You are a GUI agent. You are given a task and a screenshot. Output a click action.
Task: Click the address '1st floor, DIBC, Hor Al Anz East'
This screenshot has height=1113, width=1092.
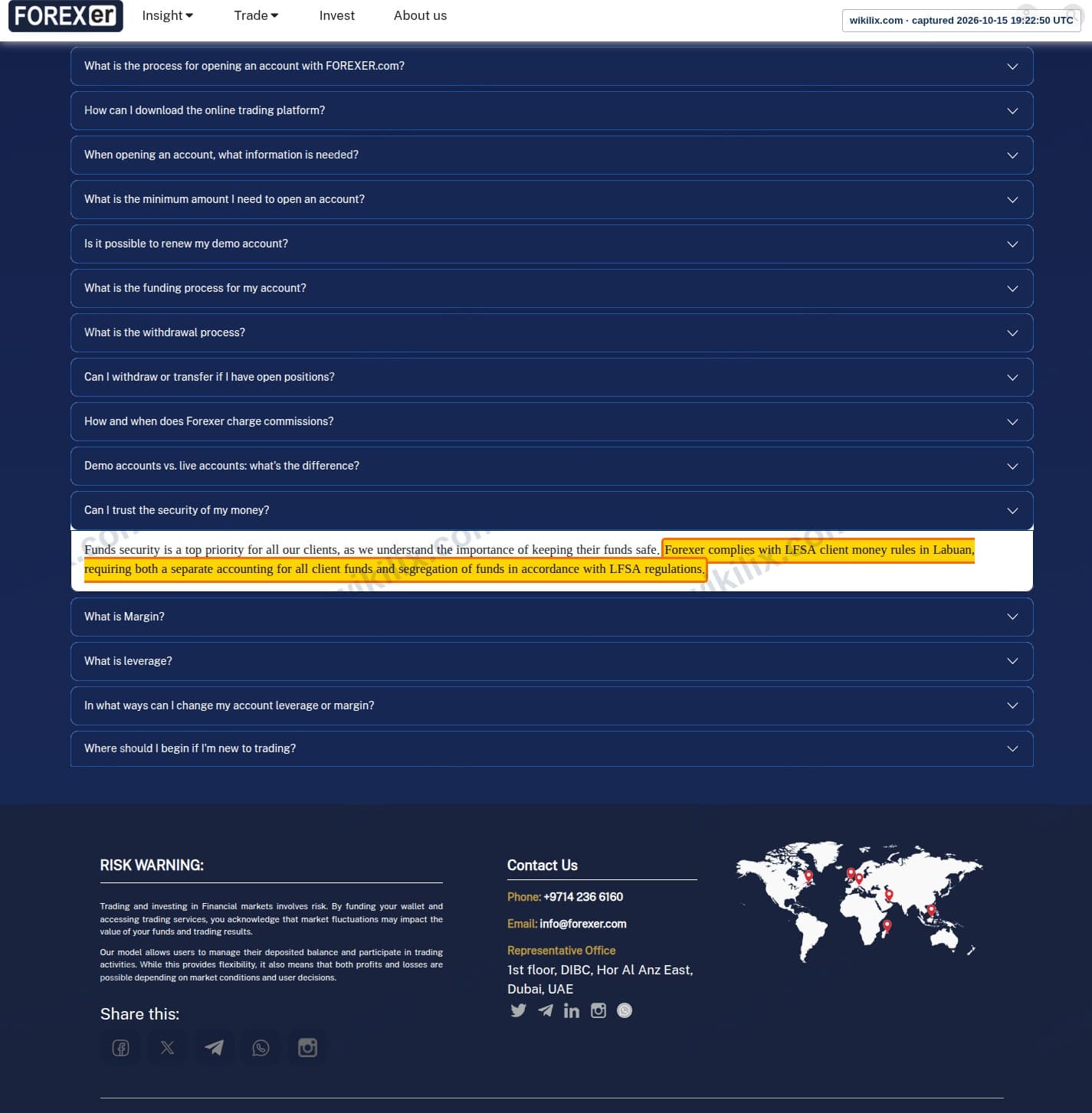(600, 970)
